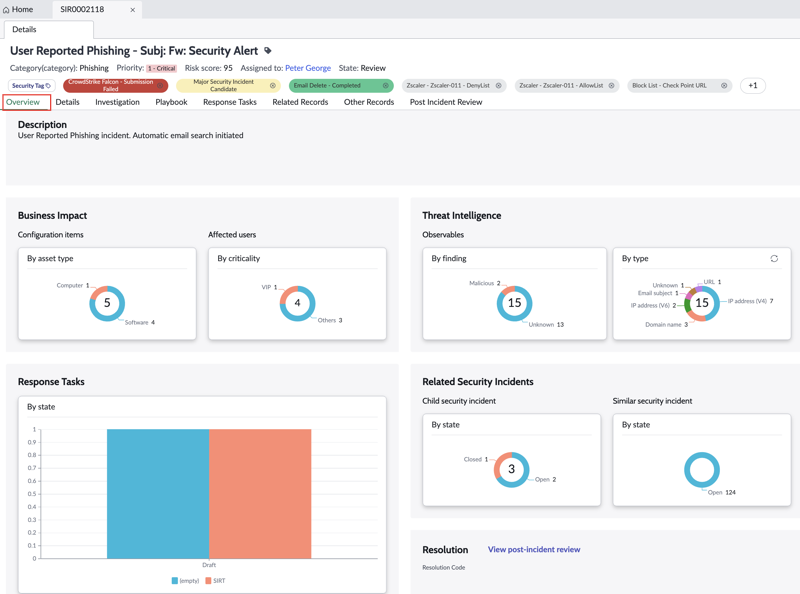The image size is (800, 594).
Task: Expand the +1 more tags button
Action: tap(753, 86)
